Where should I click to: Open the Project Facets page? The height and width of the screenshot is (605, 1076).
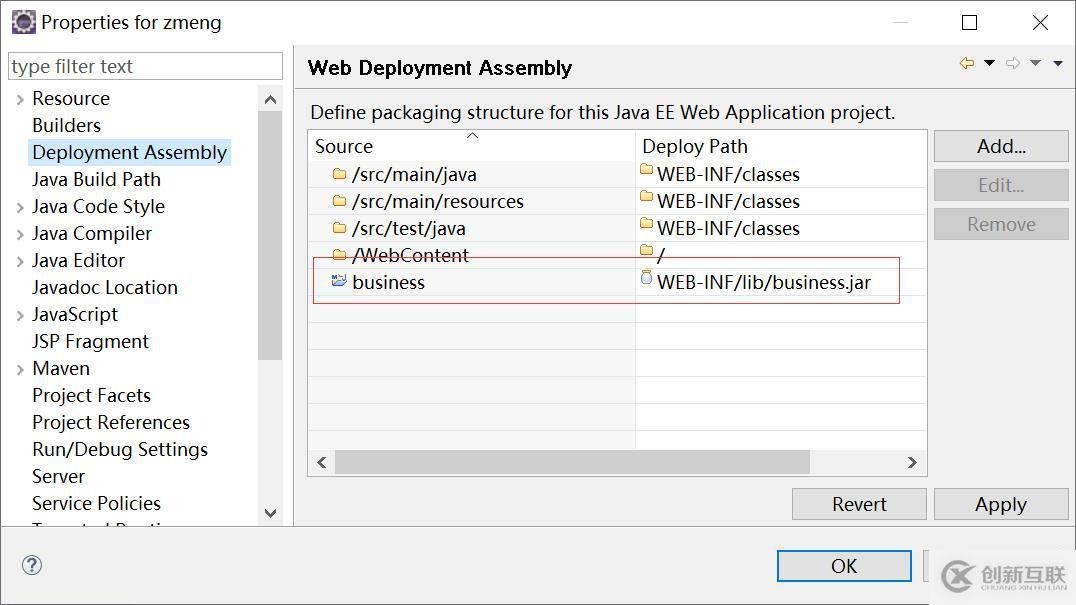(x=91, y=395)
